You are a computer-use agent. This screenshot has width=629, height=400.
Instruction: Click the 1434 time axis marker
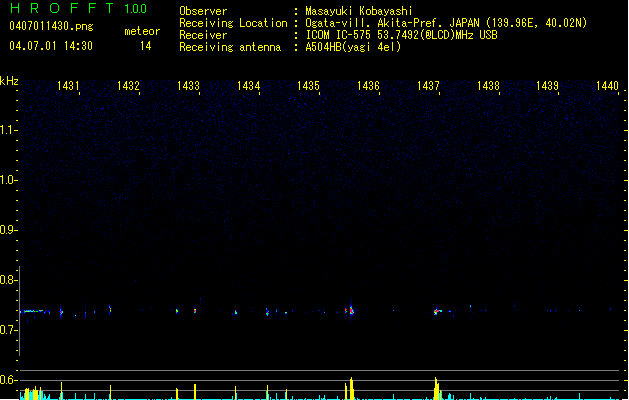tap(248, 86)
